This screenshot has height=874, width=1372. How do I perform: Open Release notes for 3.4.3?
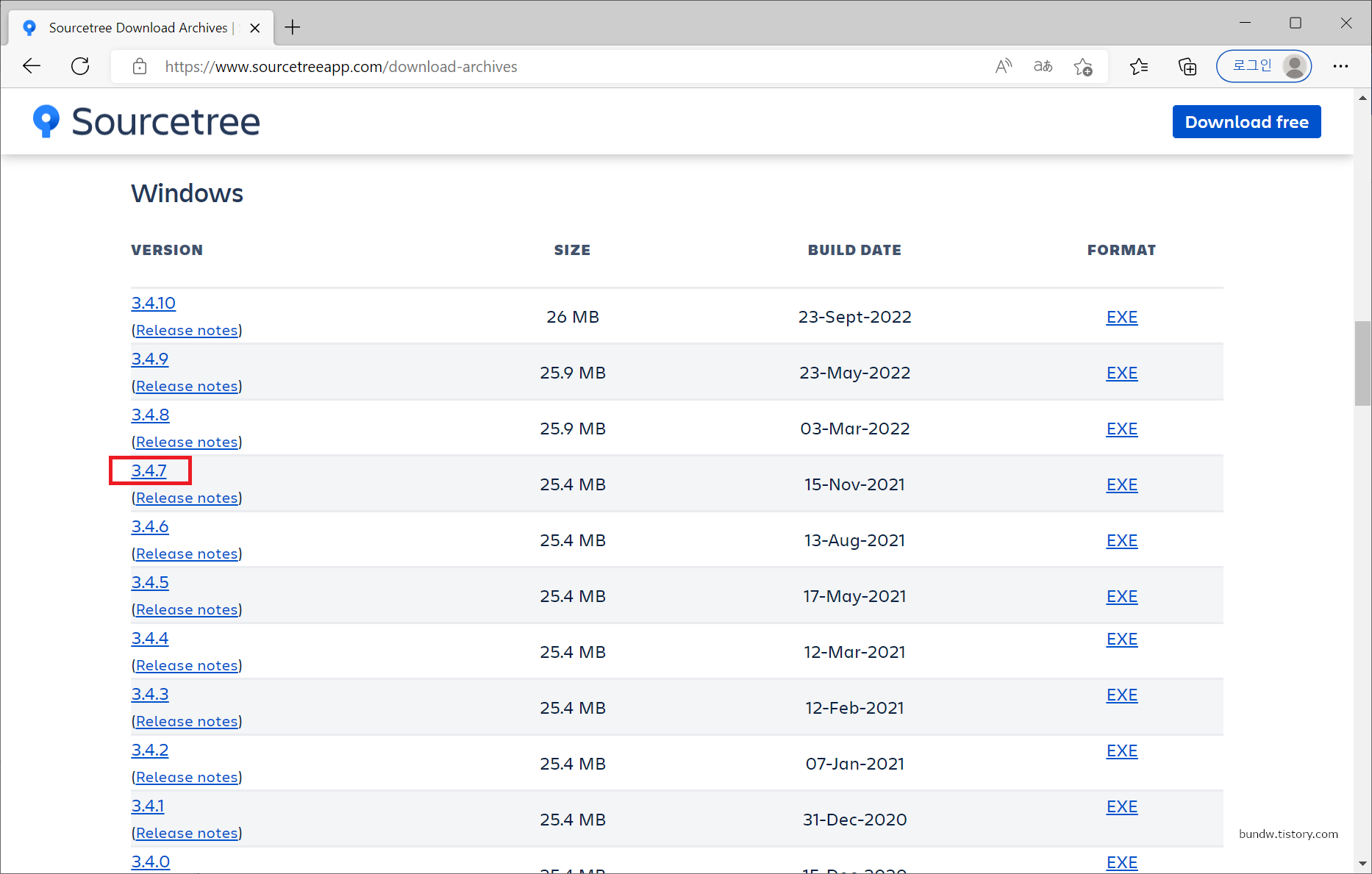point(187,722)
